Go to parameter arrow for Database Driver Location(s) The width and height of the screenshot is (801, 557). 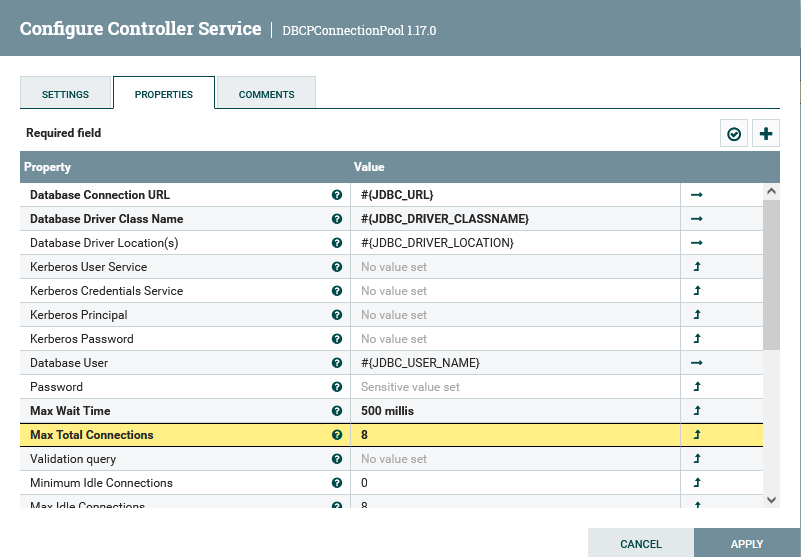(697, 243)
